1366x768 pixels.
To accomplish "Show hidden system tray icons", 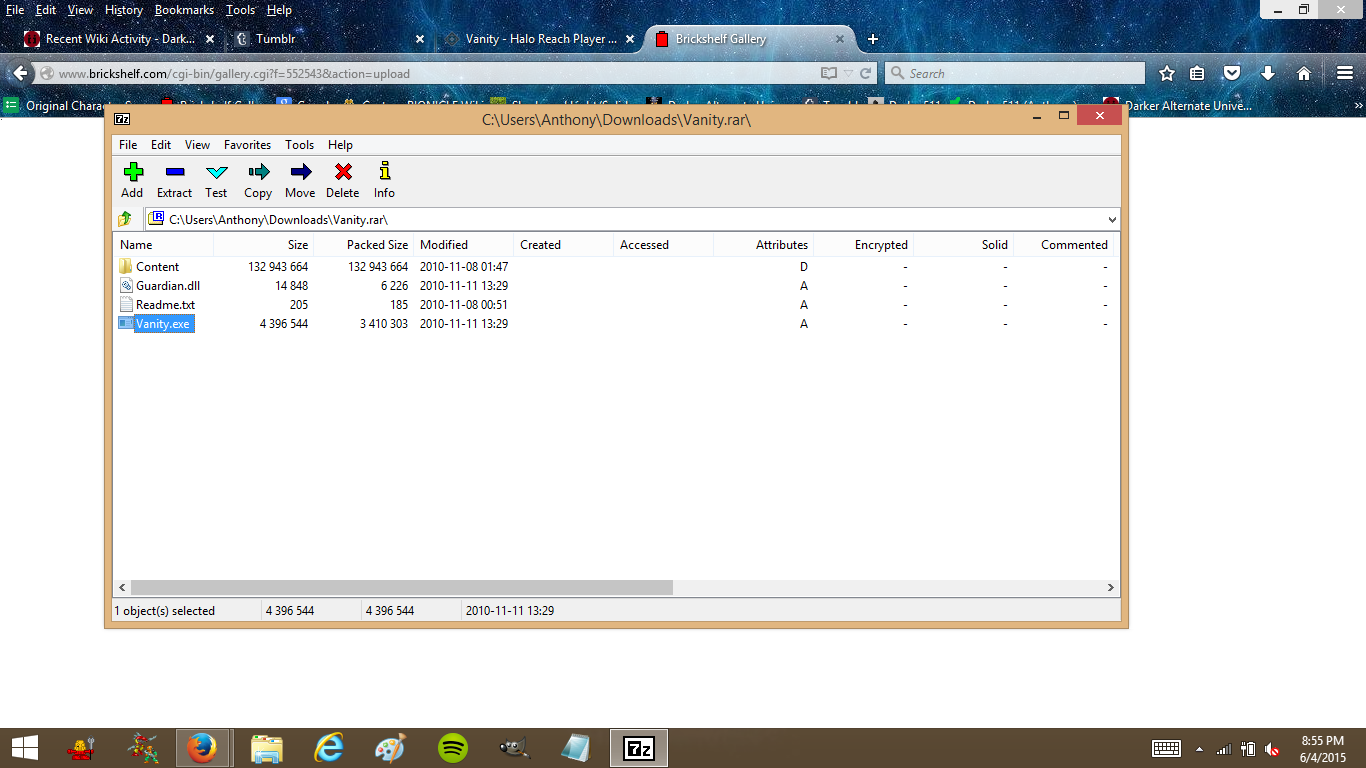I will click(x=1199, y=749).
